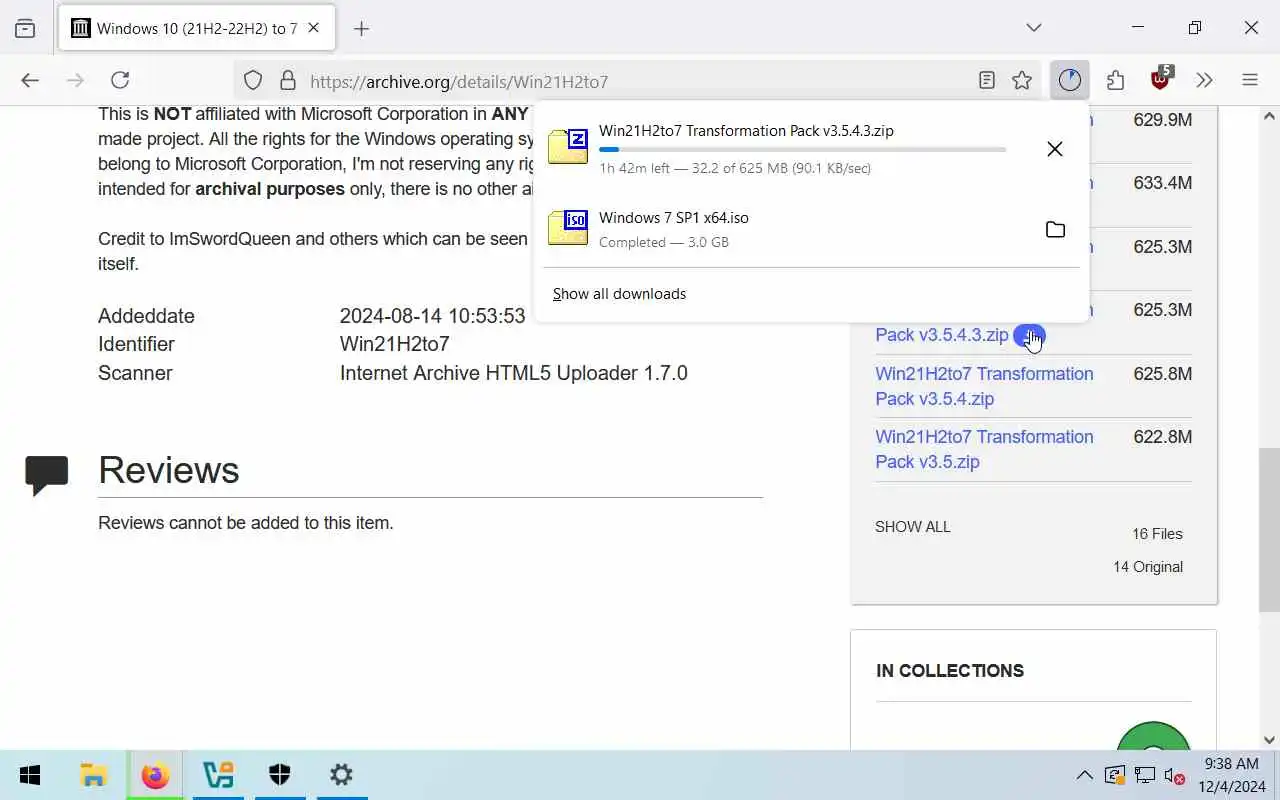This screenshot has height=800, width=1280.
Task: Go back to previous page
Action: (x=30, y=80)
